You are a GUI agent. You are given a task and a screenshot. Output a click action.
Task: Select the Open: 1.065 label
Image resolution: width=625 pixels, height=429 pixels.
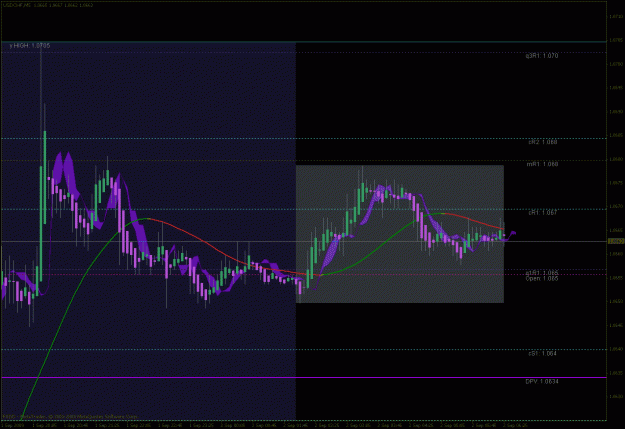542,278
